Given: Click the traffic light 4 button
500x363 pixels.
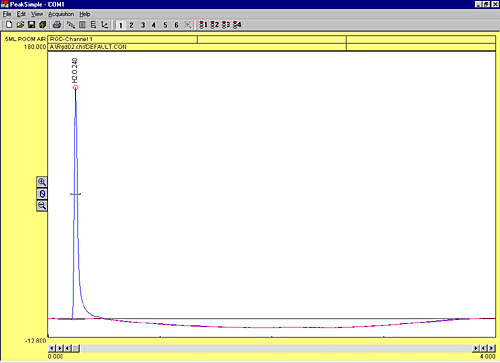Looking at the screenshot, I should pos(237,25).
